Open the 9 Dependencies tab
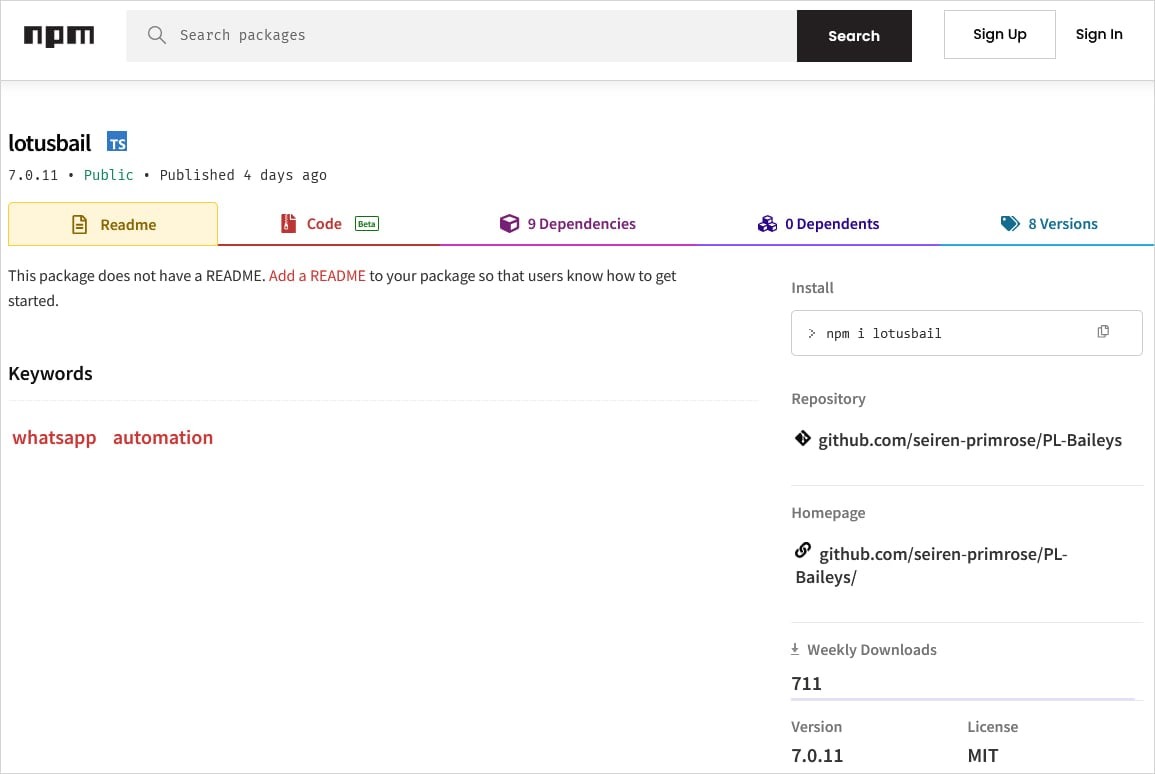The height and width of the screenshot is (774, 1155). [x=568, y=224]
